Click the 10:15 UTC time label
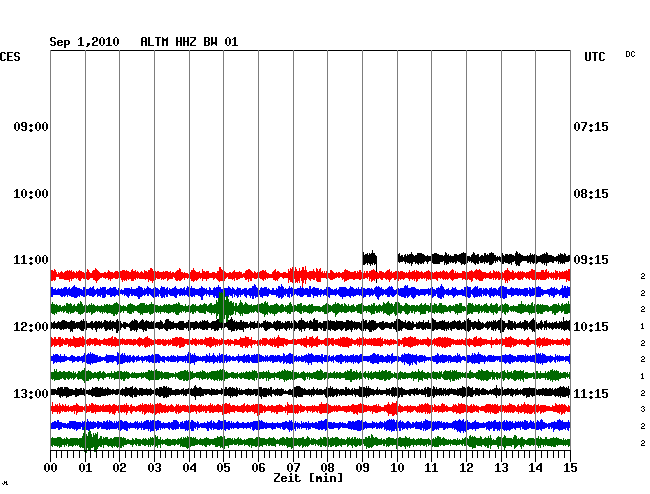The width and height of the screenshot is (650, 494). pyautogui.click(x=591, y=327)
